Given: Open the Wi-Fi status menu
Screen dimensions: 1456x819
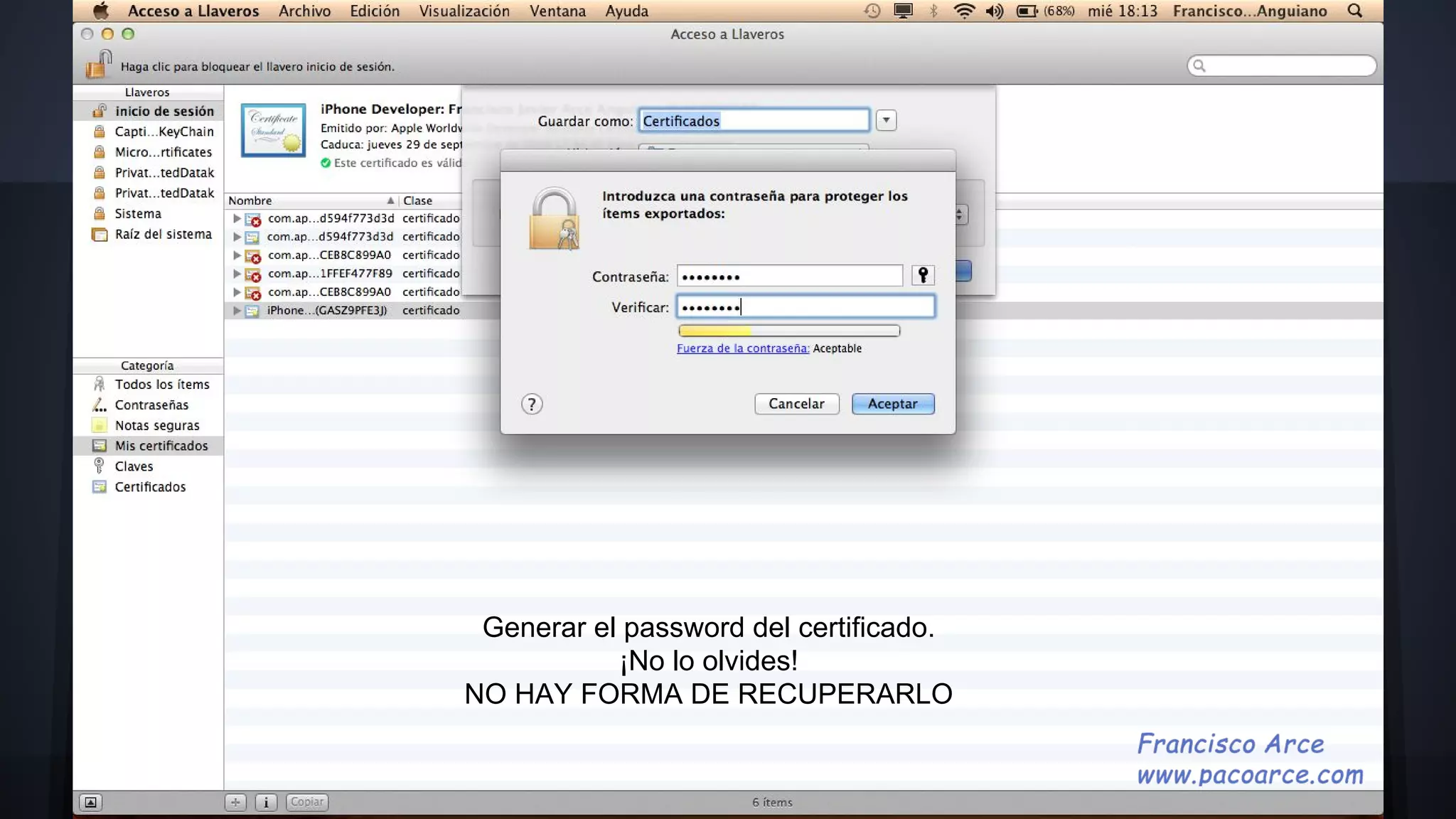Looking at the screenshot, I should (963, 11).
